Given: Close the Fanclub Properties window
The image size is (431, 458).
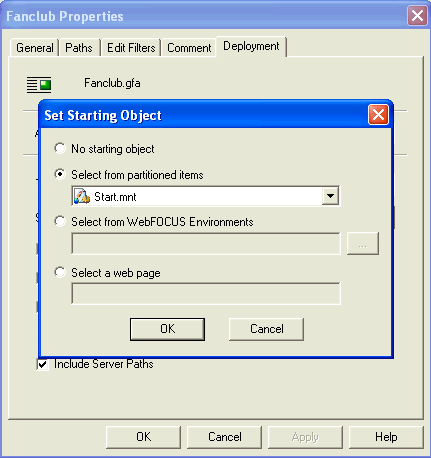Looking at the screenshot, I should point(417,15).
